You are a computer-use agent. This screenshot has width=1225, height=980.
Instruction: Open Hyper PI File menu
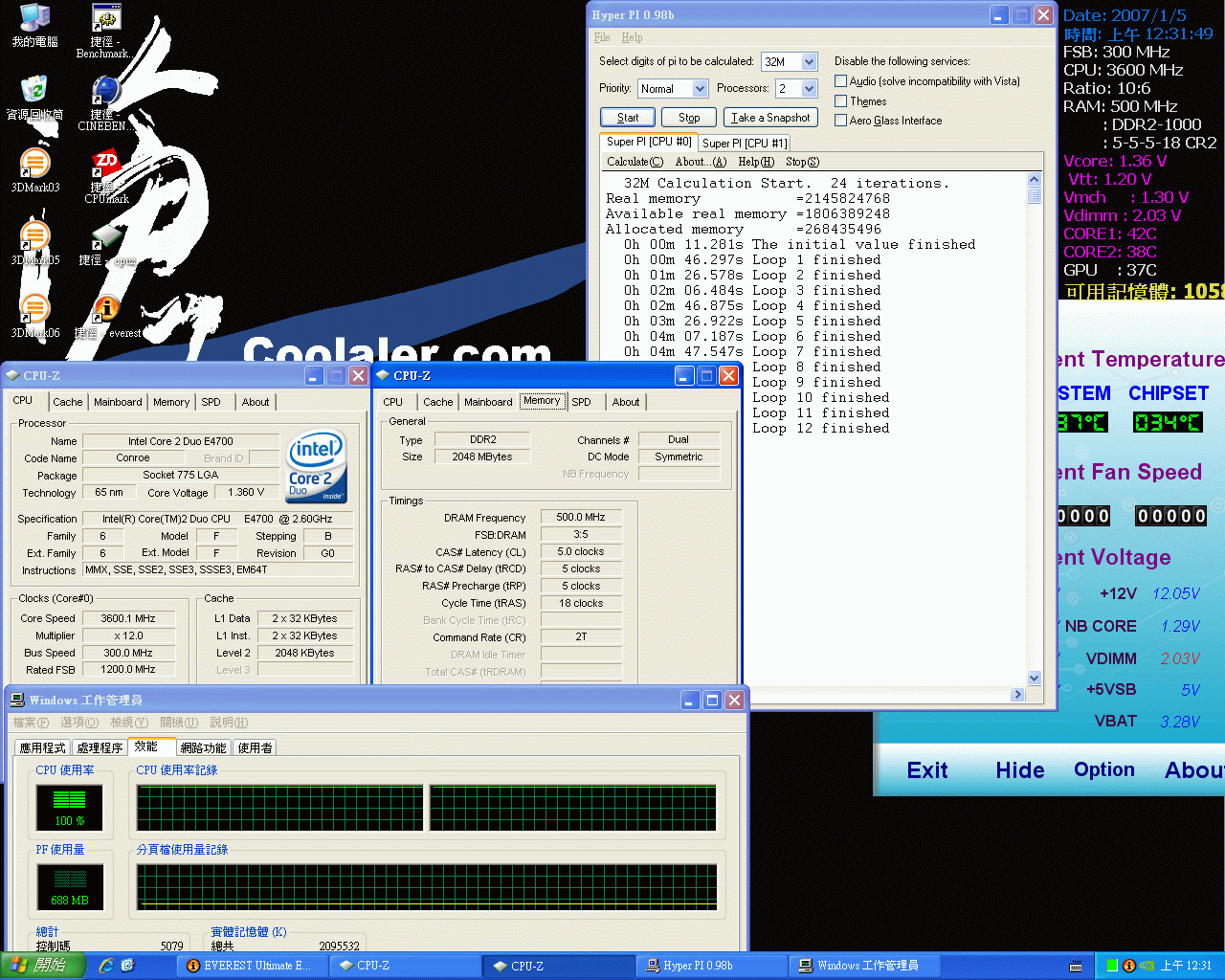click(601, 37)
